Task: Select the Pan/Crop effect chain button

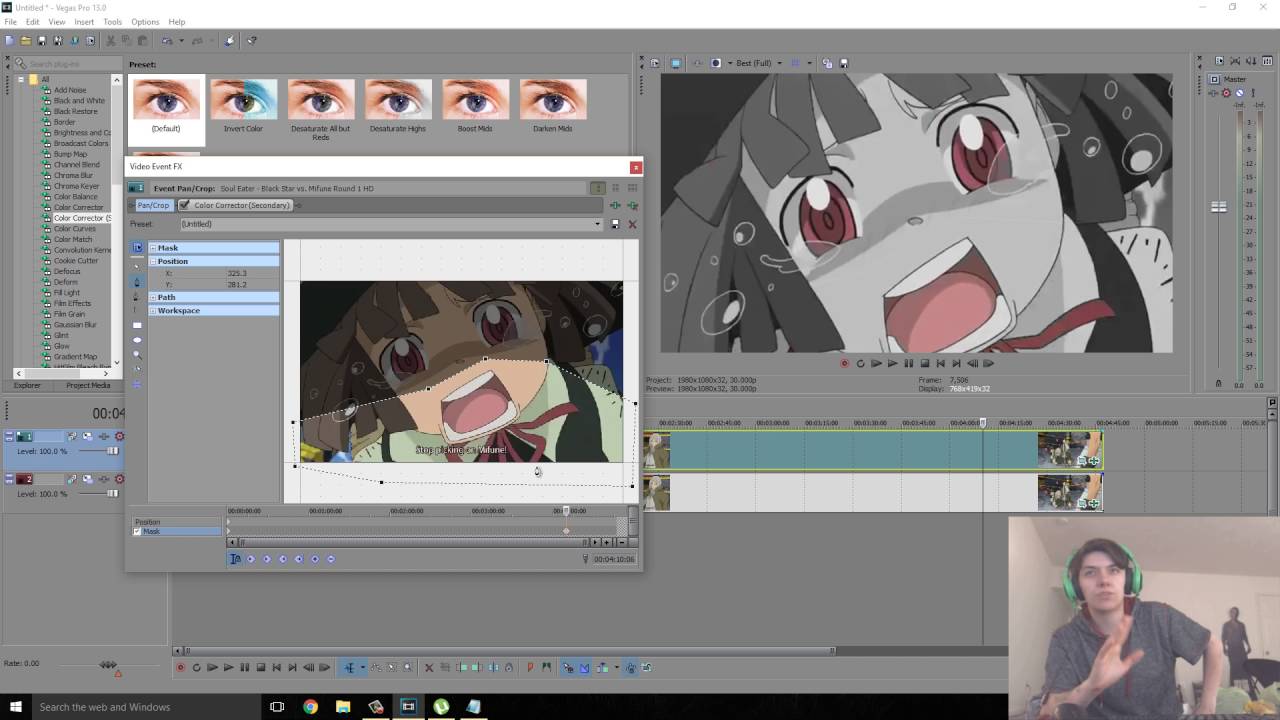Action: click(x=153, y=205)
